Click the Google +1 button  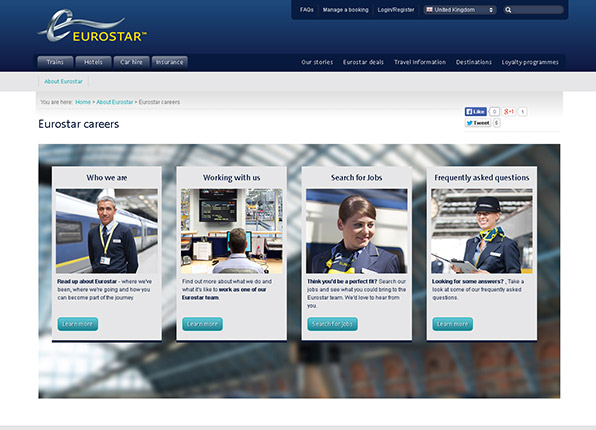coord(509,111)
